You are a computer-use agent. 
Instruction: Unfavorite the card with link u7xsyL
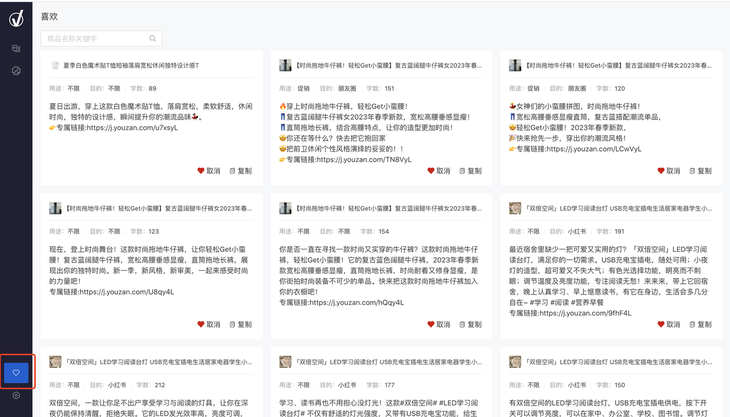[208, 171]
